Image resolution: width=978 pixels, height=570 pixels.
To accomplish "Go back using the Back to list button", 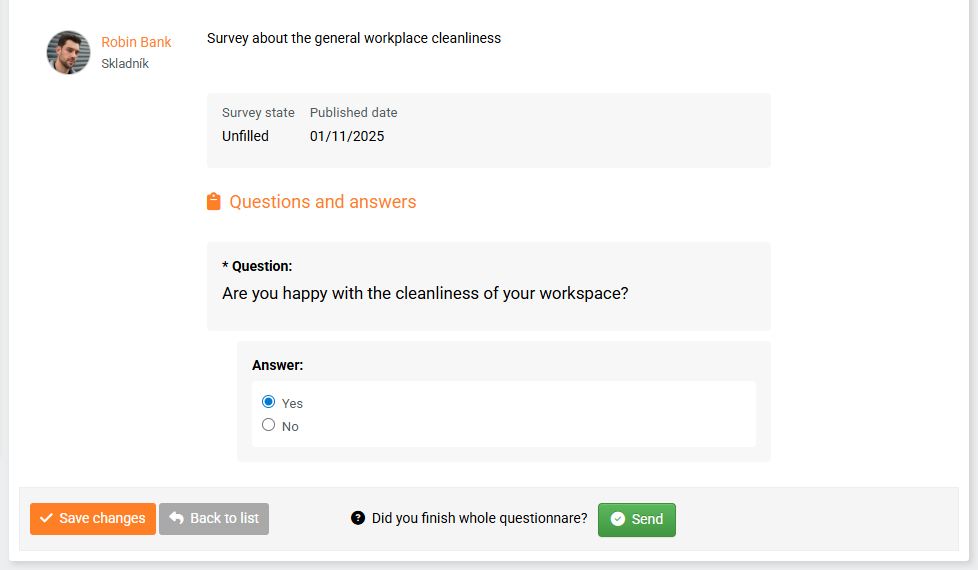I will point(214,518).
